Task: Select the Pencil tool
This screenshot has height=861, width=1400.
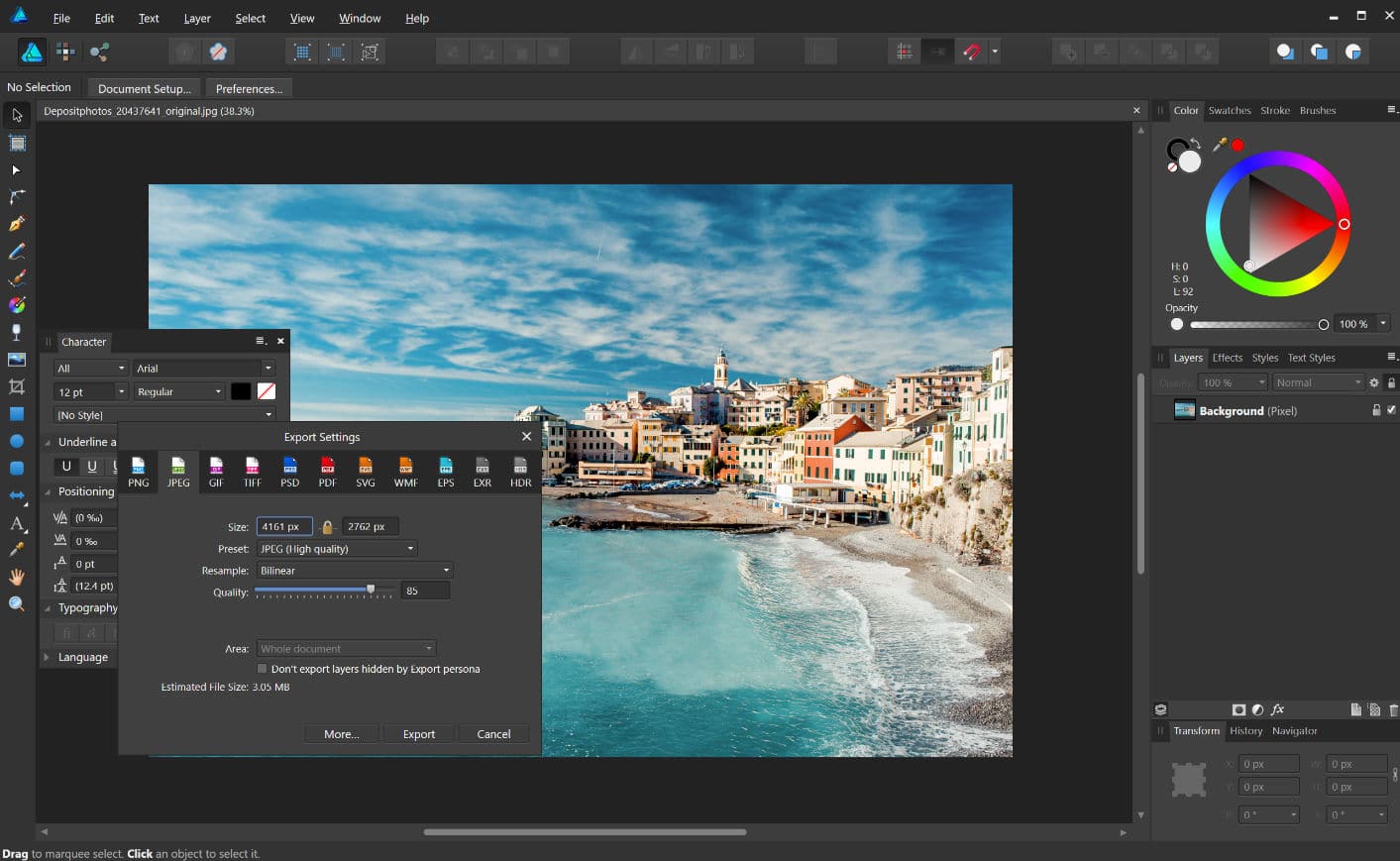Action: pos(17,251)
